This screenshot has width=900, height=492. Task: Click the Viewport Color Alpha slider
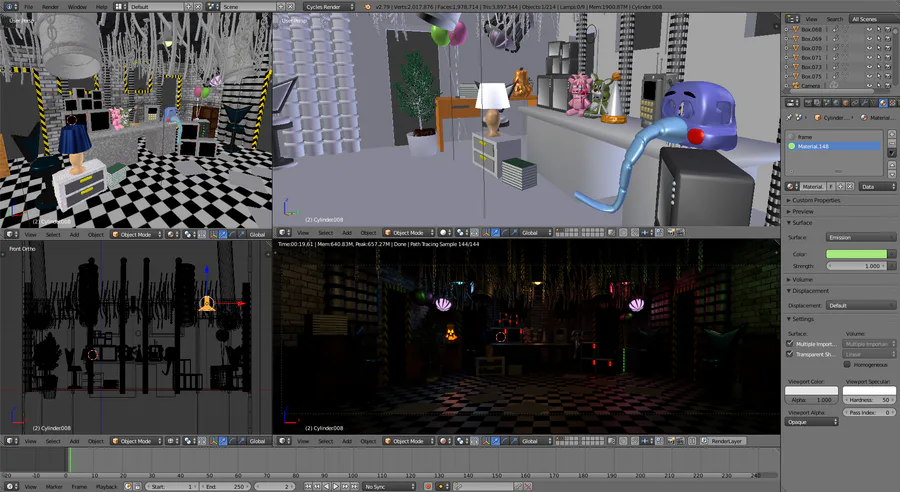point(811,400)
